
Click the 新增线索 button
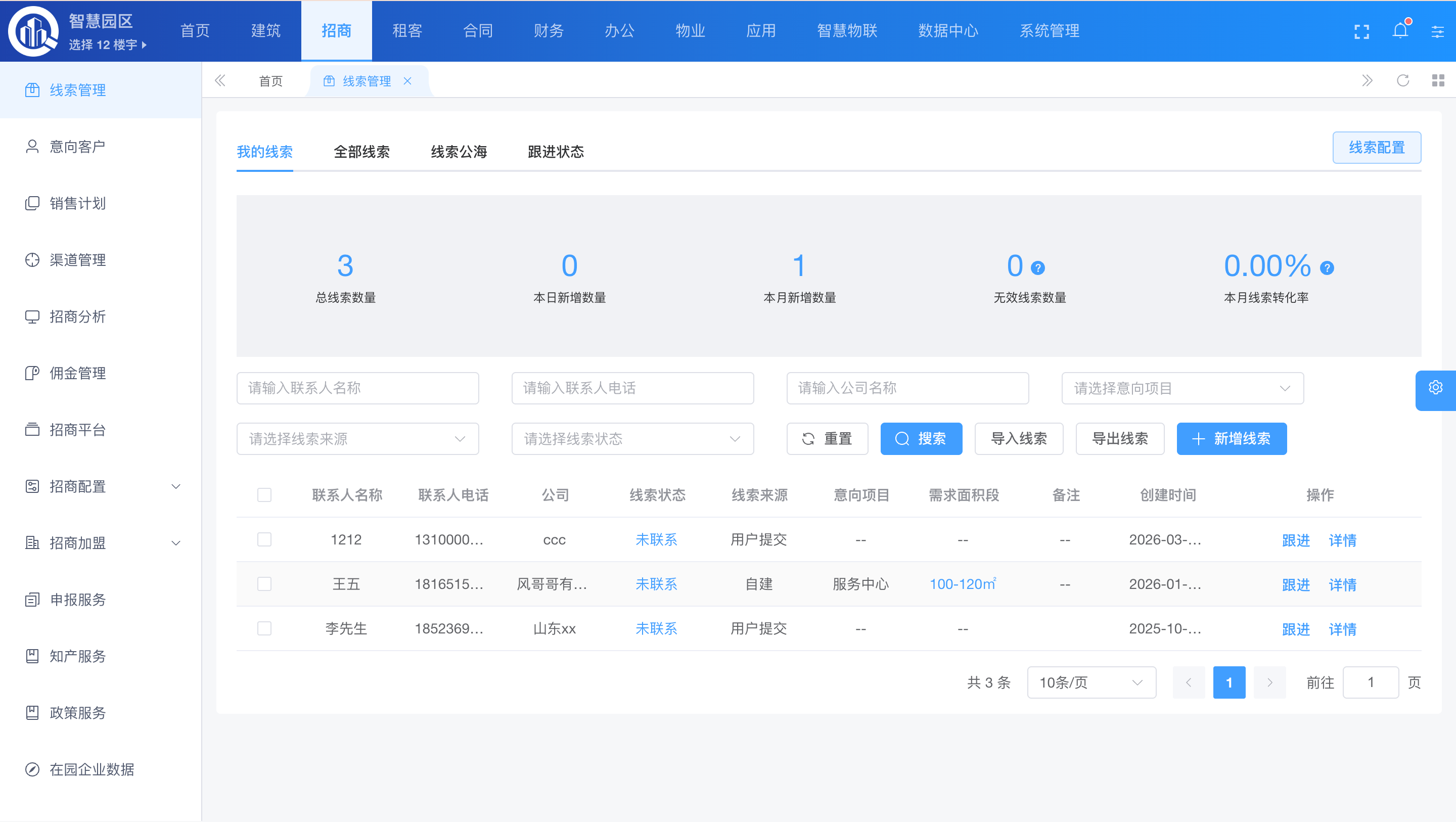tap(1231, 439)
